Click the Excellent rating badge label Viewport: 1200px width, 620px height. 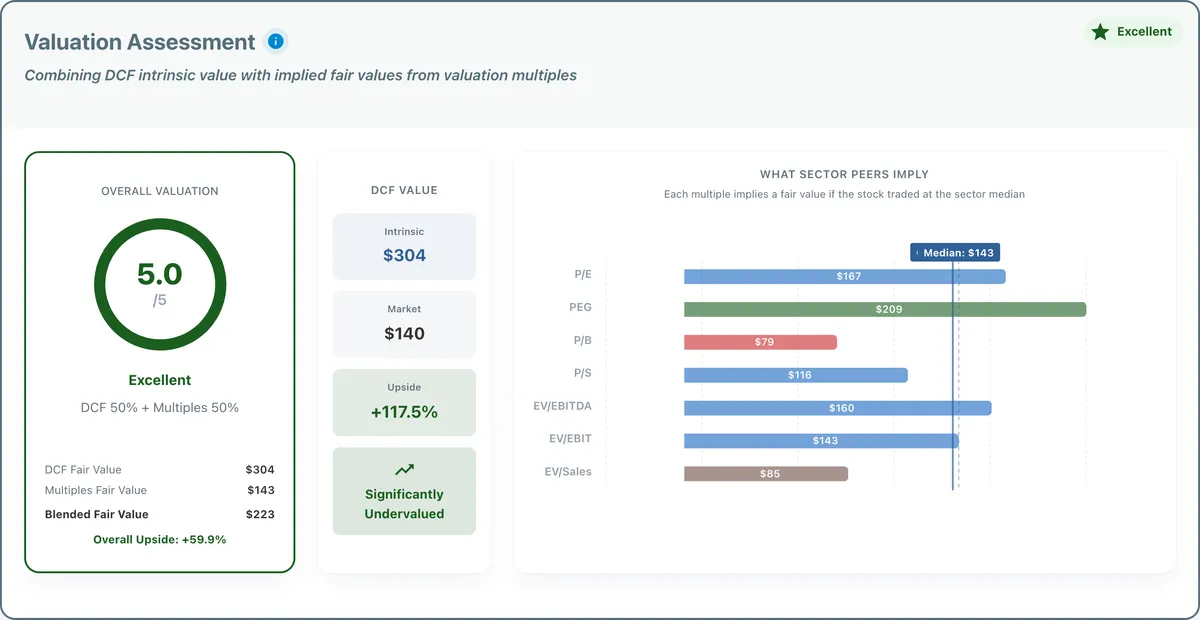click(x=1144, y=32)
